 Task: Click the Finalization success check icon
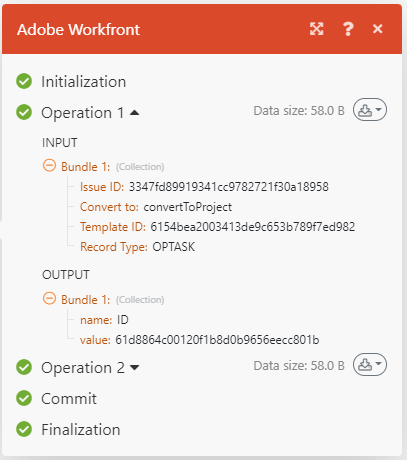click(x=24, y=429)
